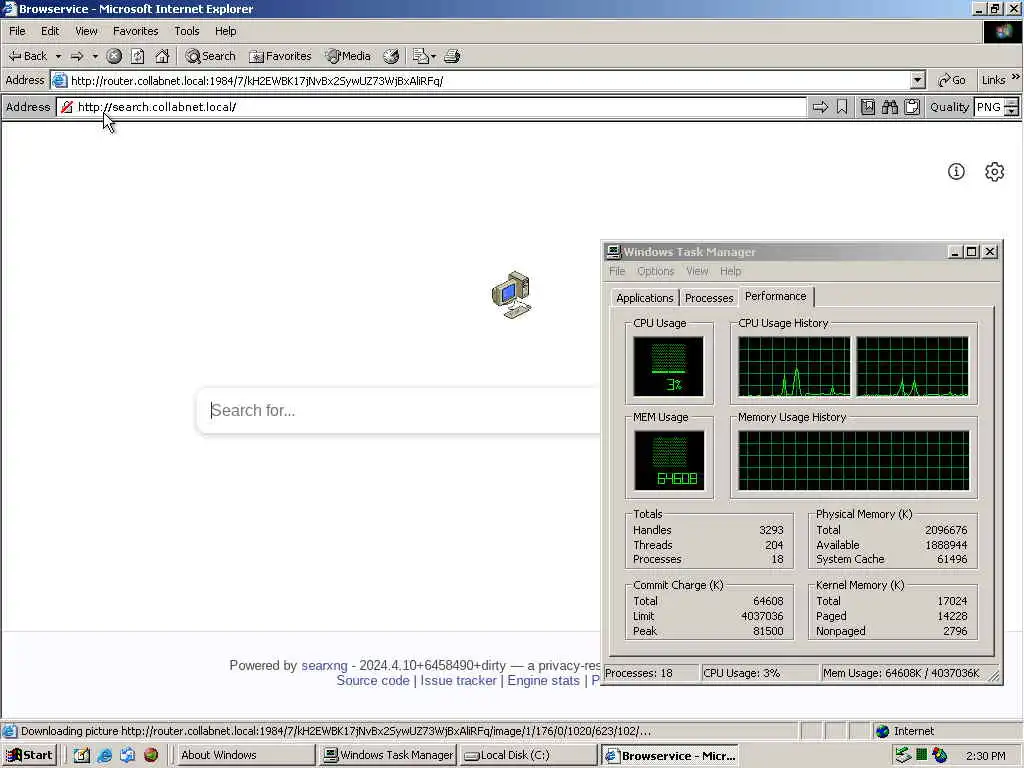Viewport: 1024px width, 768px height.
Task: Increase Quality with the up stepper
Action: pyautogui.click(x=1012, y=103)
